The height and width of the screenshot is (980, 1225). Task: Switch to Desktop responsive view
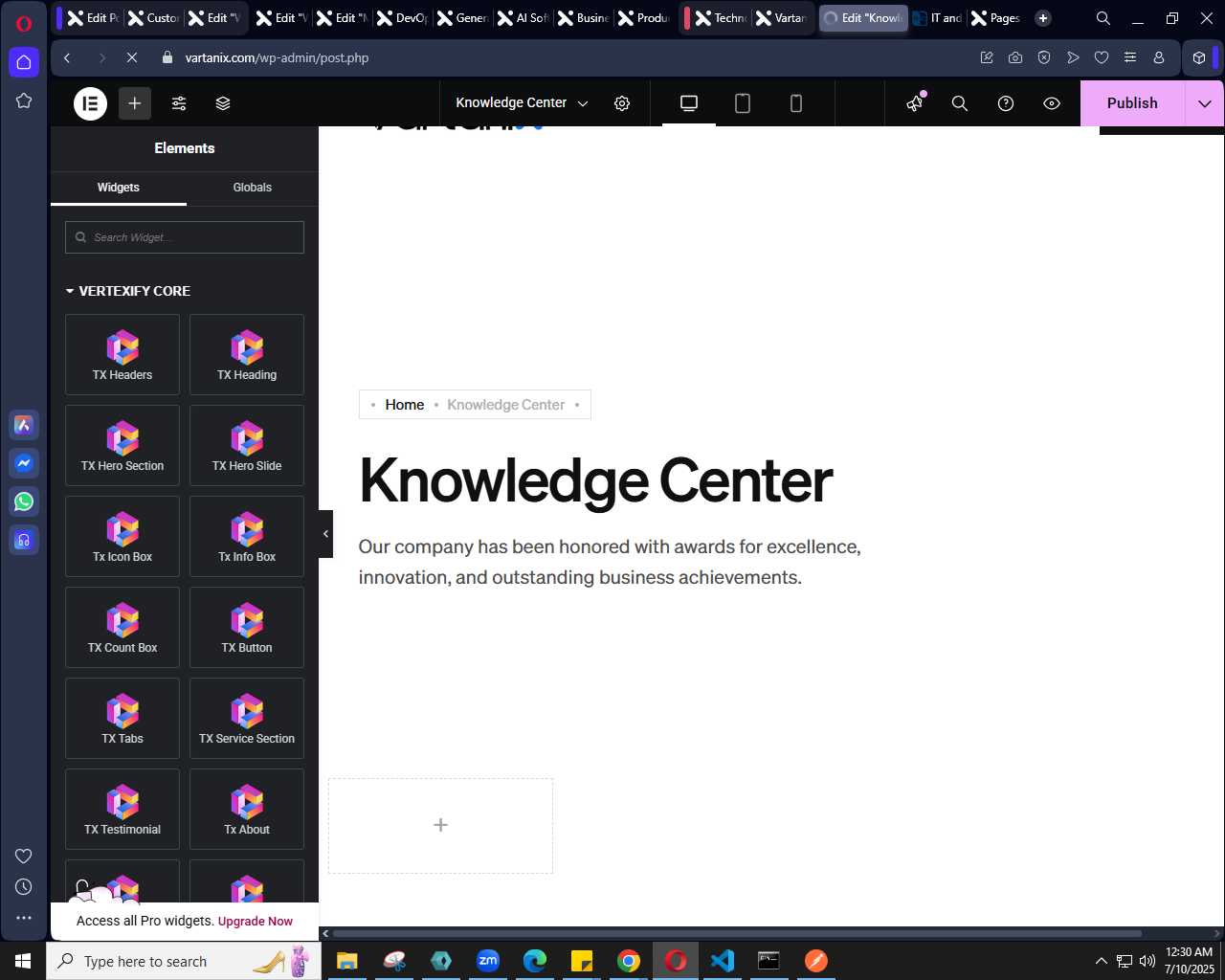(689, 103)
